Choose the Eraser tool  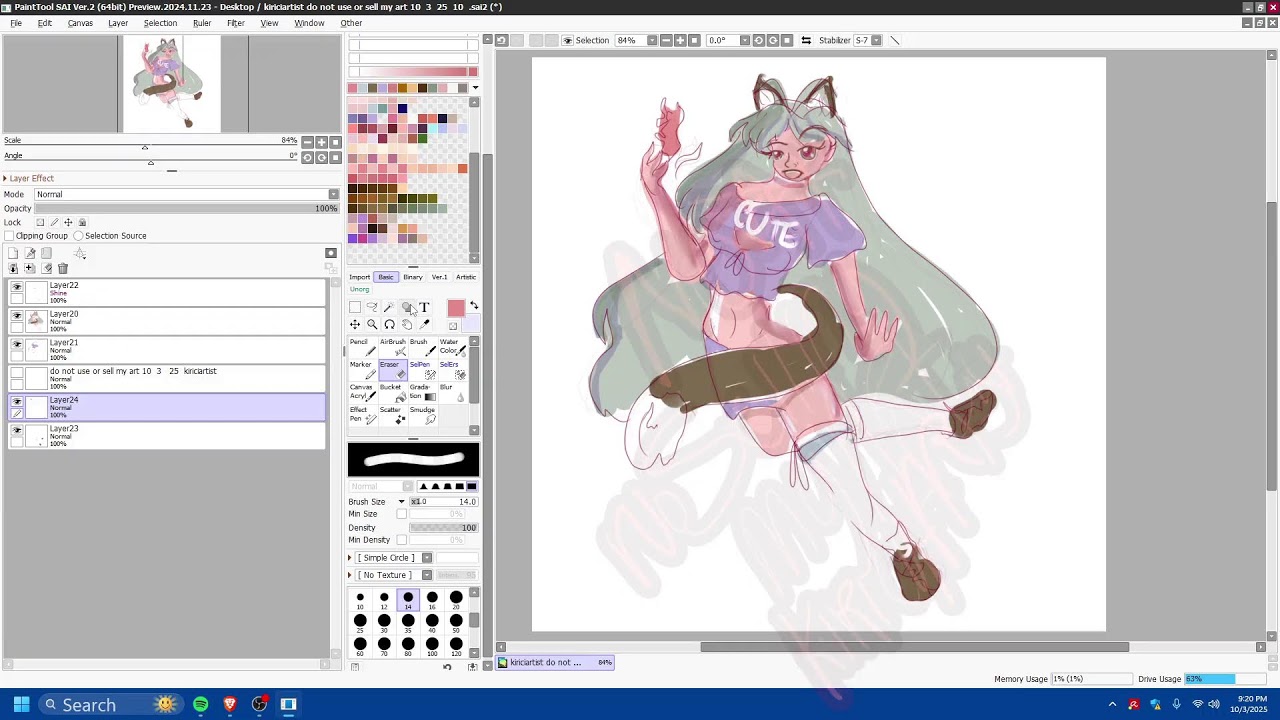(x=393, y=370)
